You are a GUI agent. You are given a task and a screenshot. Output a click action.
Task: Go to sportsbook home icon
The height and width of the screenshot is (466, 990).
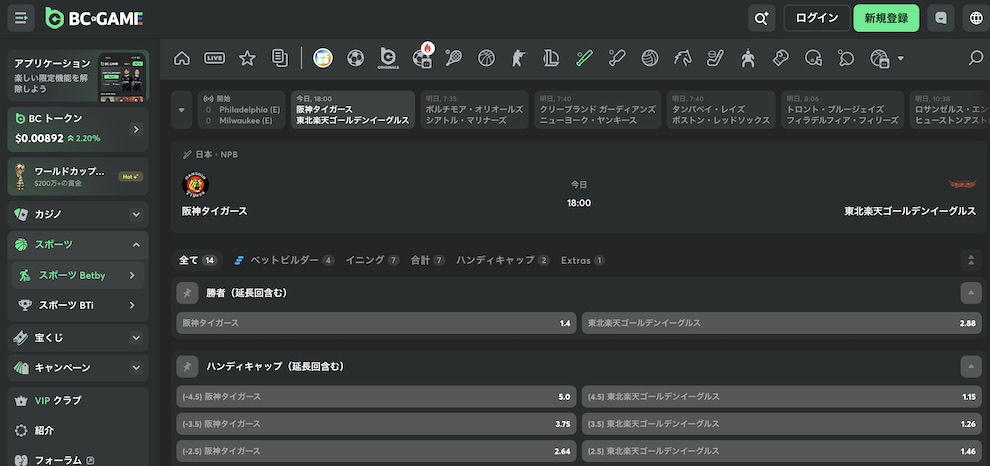(x=182, y=58)
